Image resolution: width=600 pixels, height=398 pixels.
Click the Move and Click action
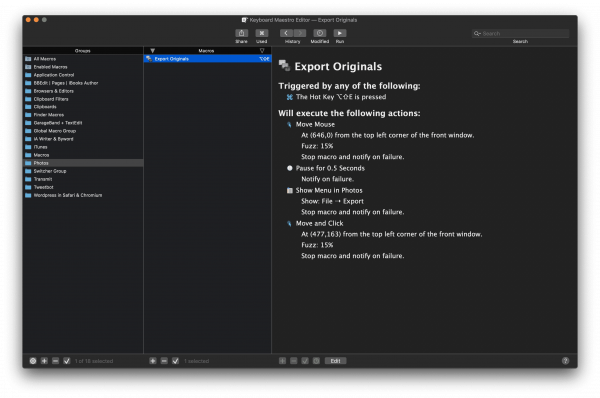pyautogui.click(x=320, y=223)
